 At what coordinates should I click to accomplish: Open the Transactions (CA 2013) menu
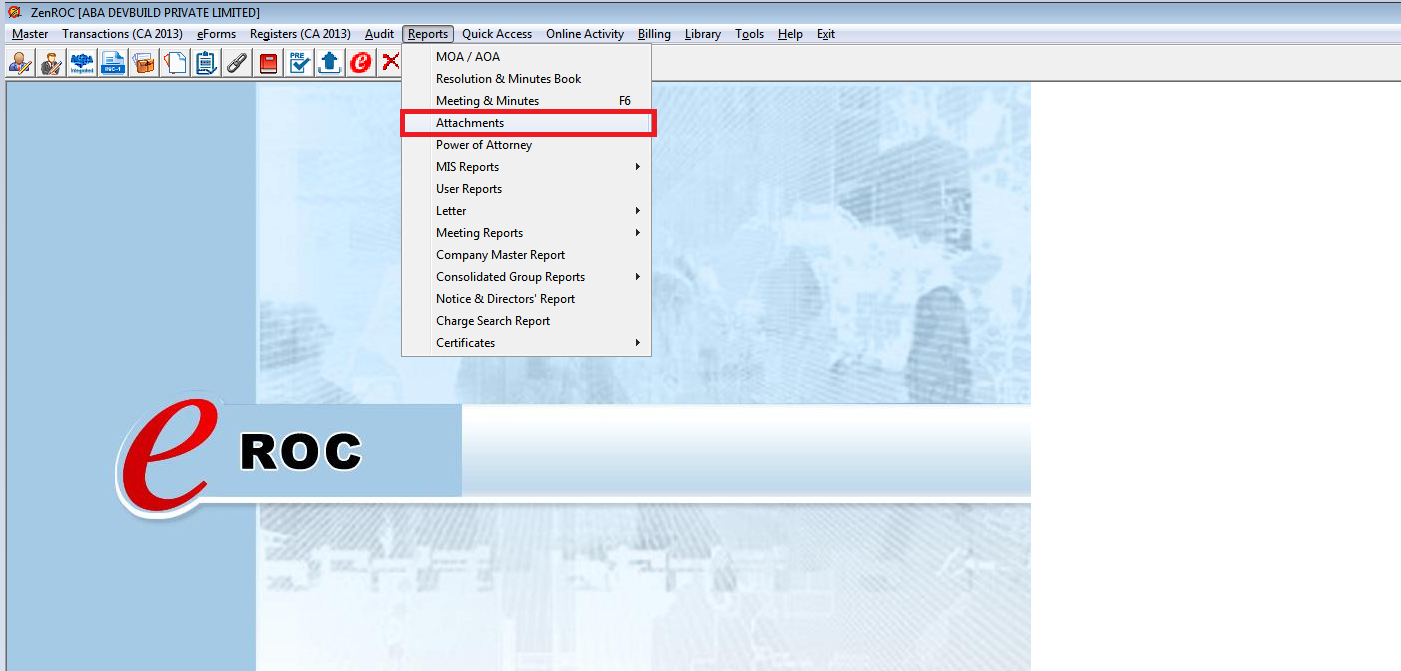click(122, 34)
